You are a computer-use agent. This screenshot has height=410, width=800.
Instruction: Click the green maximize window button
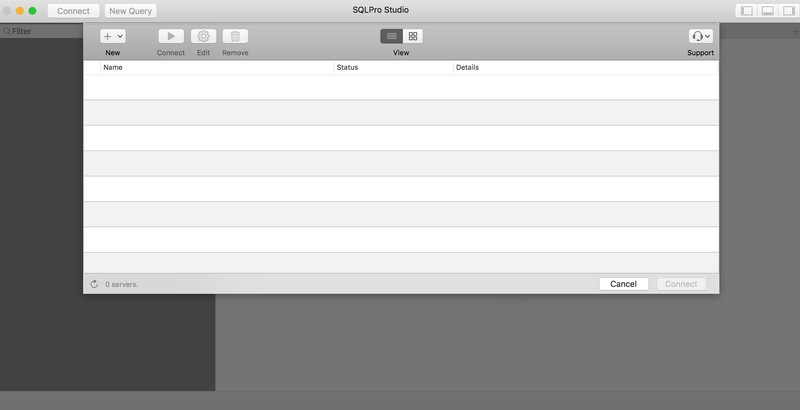[x=32, y=11]
